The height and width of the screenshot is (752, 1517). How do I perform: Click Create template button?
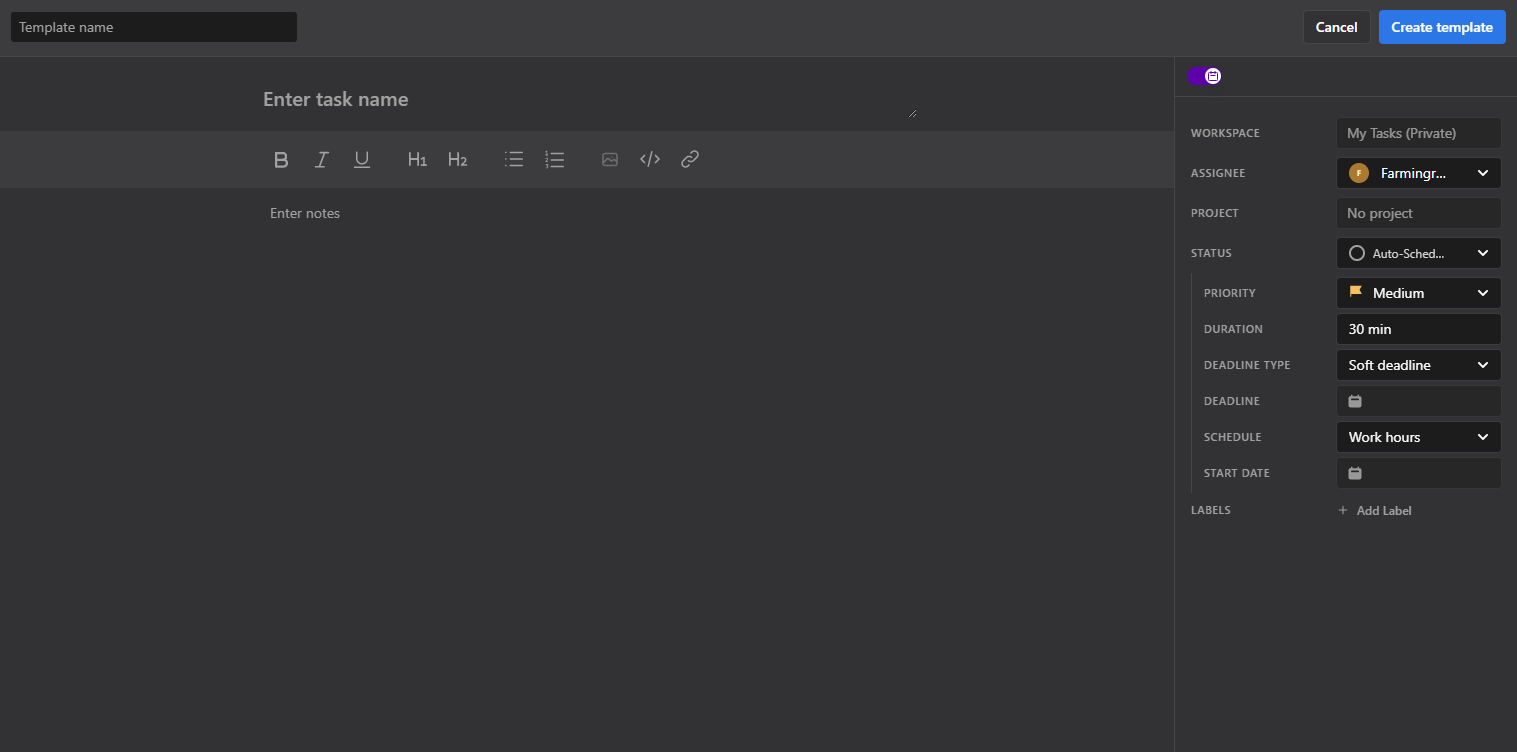[x=1442, y=27]
